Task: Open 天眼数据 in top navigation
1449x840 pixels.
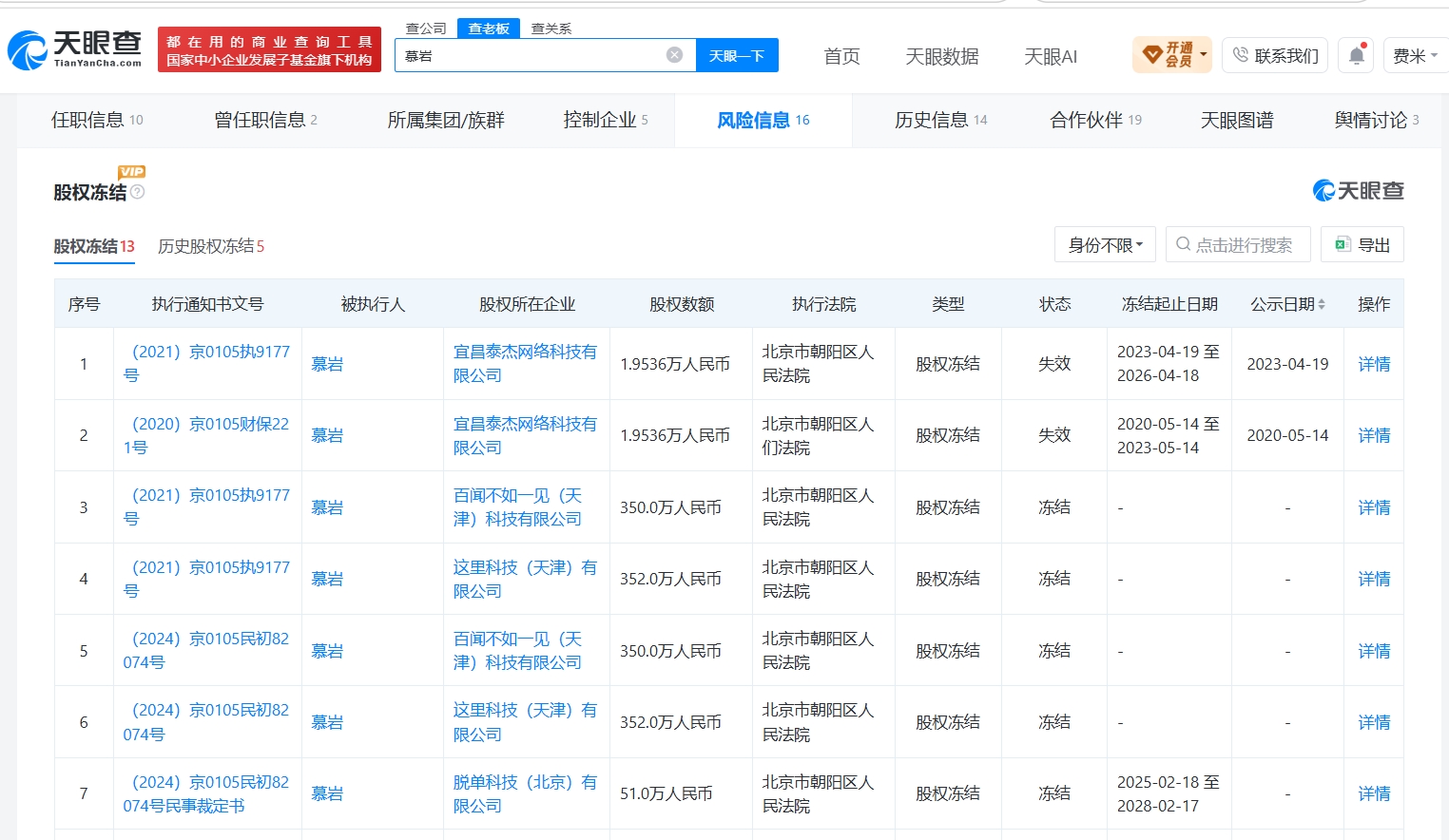Action: (x=942, y=56)
